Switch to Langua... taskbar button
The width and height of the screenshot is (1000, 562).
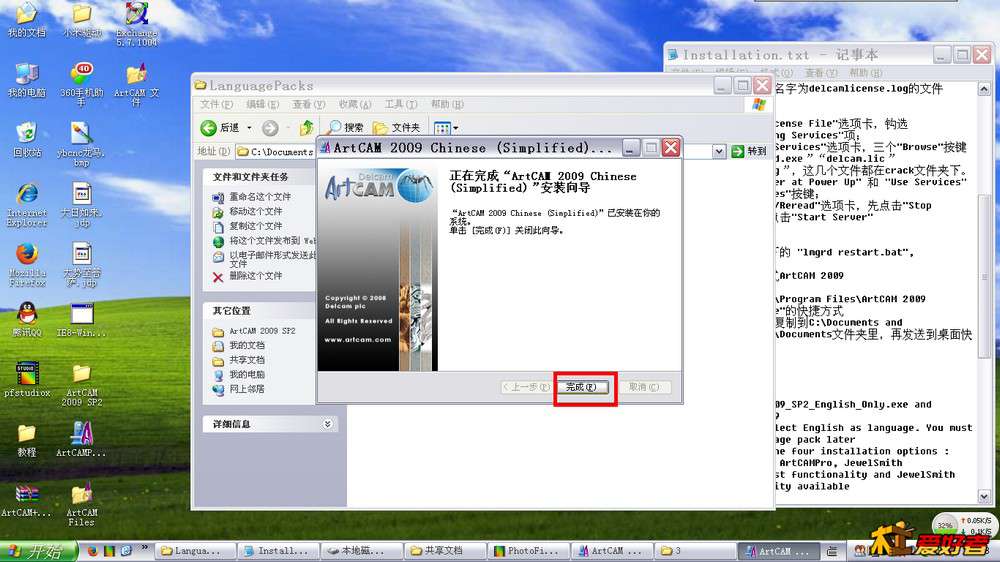195,551
